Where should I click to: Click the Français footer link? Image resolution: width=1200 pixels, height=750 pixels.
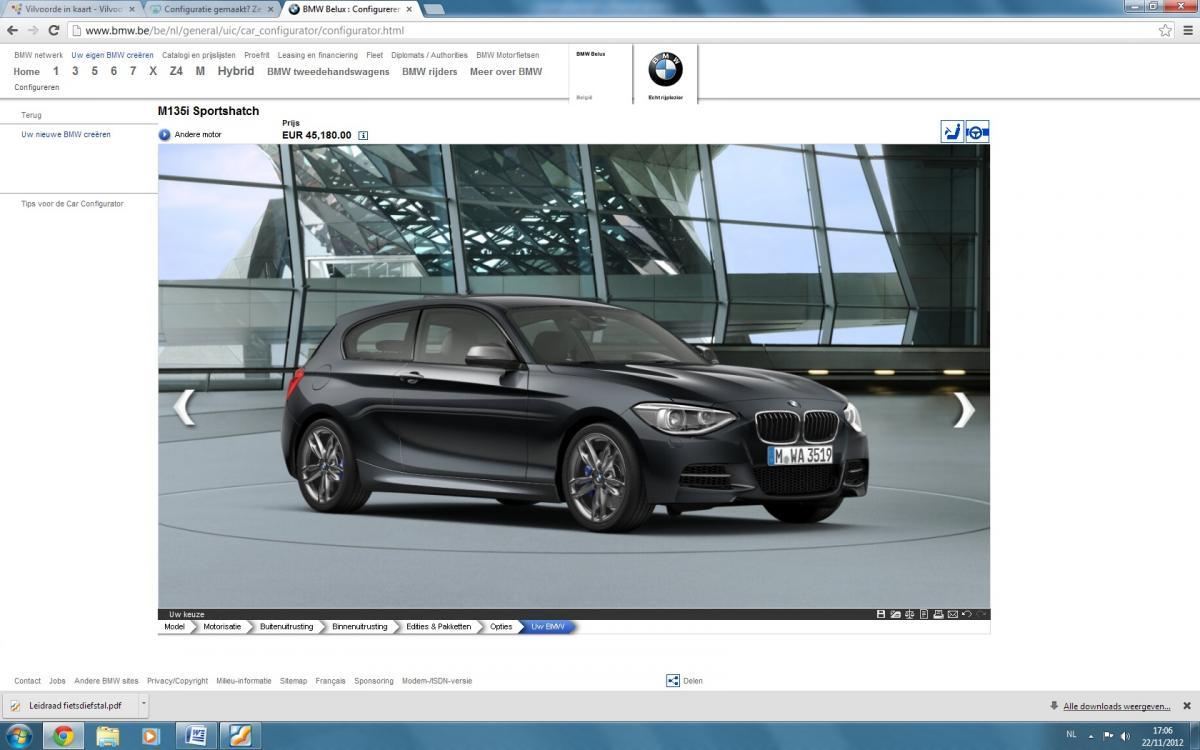pyautogui.click(x=331, y=681)
